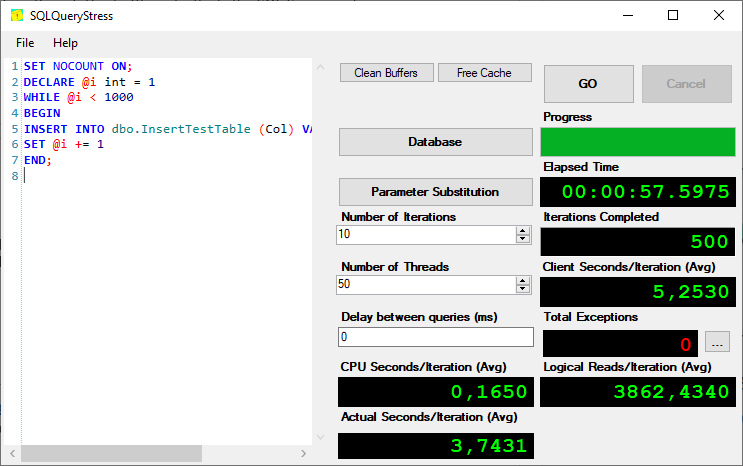Click the Number of Threads input field

tap(425, 285)
